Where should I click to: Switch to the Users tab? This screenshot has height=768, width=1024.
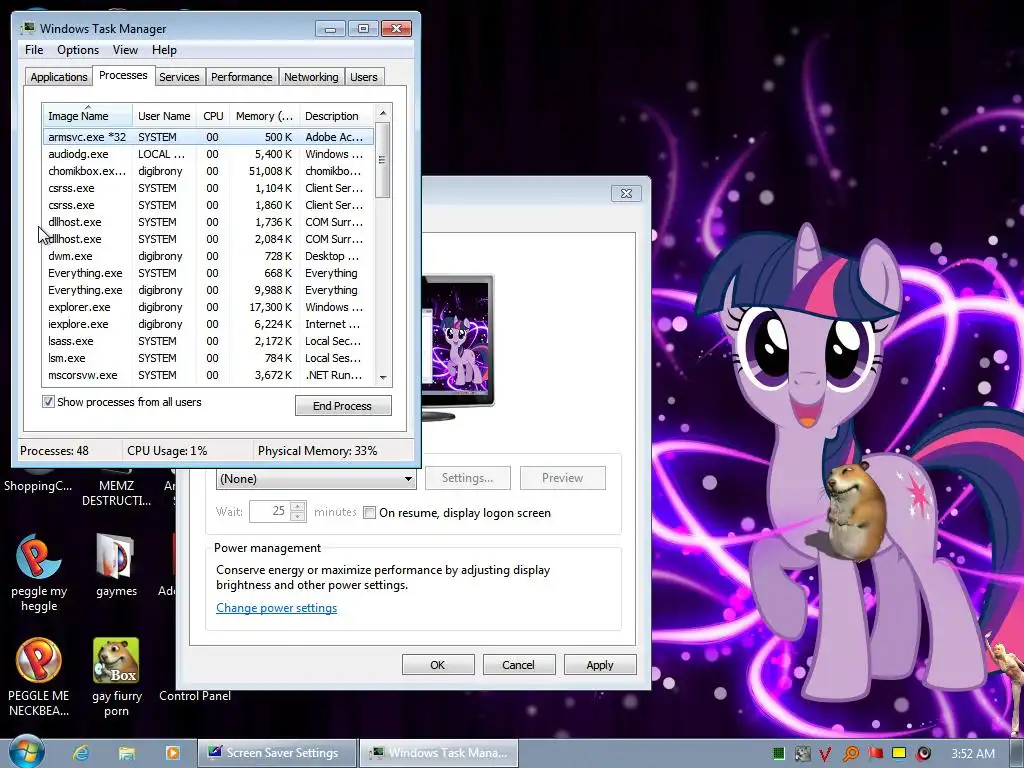pyautogui.click(x=364, y=76)
